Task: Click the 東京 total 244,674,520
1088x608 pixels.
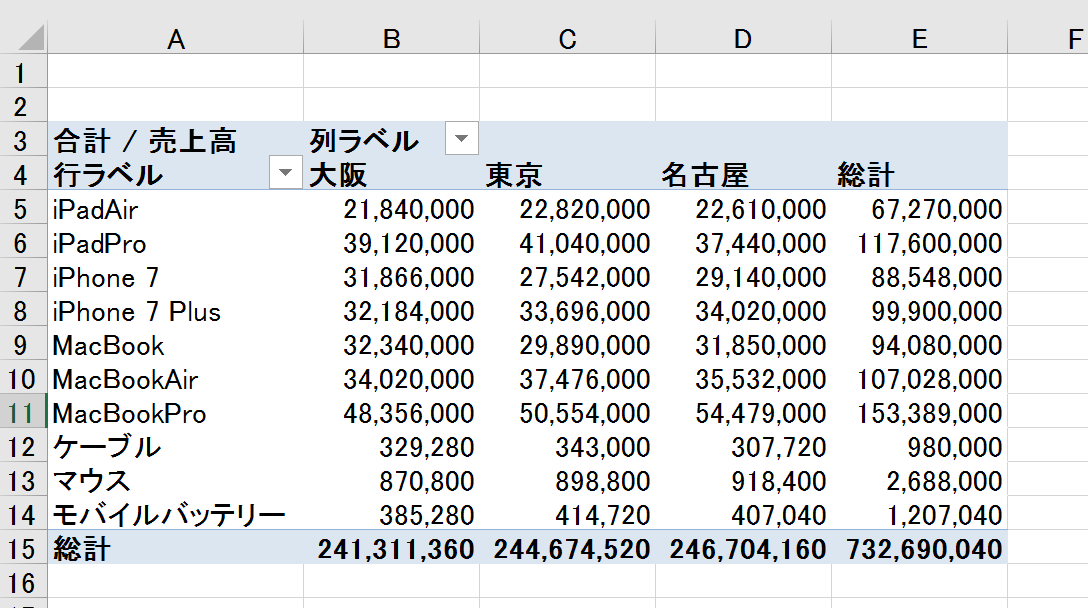Action: pos(572,550)
